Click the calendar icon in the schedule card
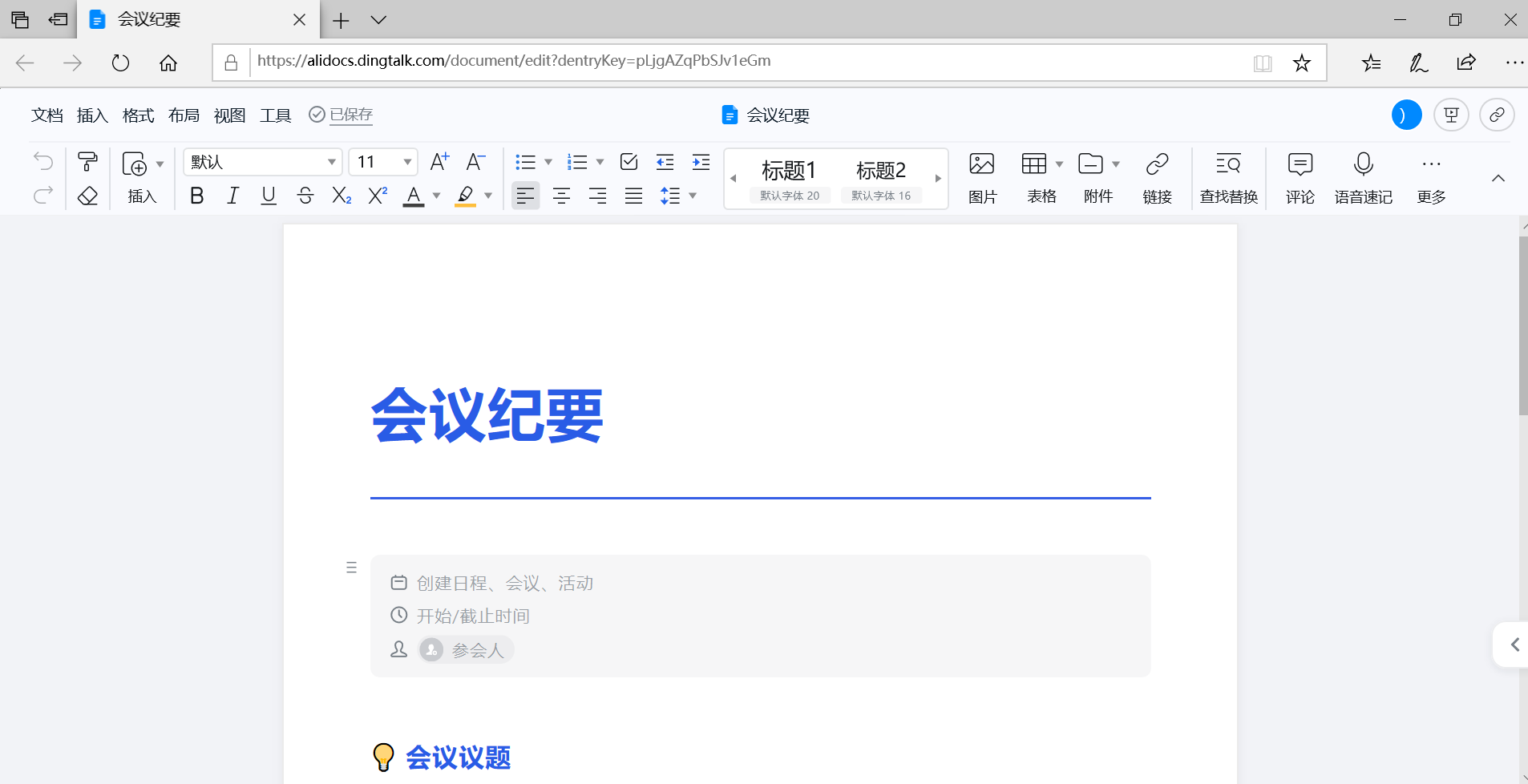This screenshot has width=1528, height=784. 398,583
